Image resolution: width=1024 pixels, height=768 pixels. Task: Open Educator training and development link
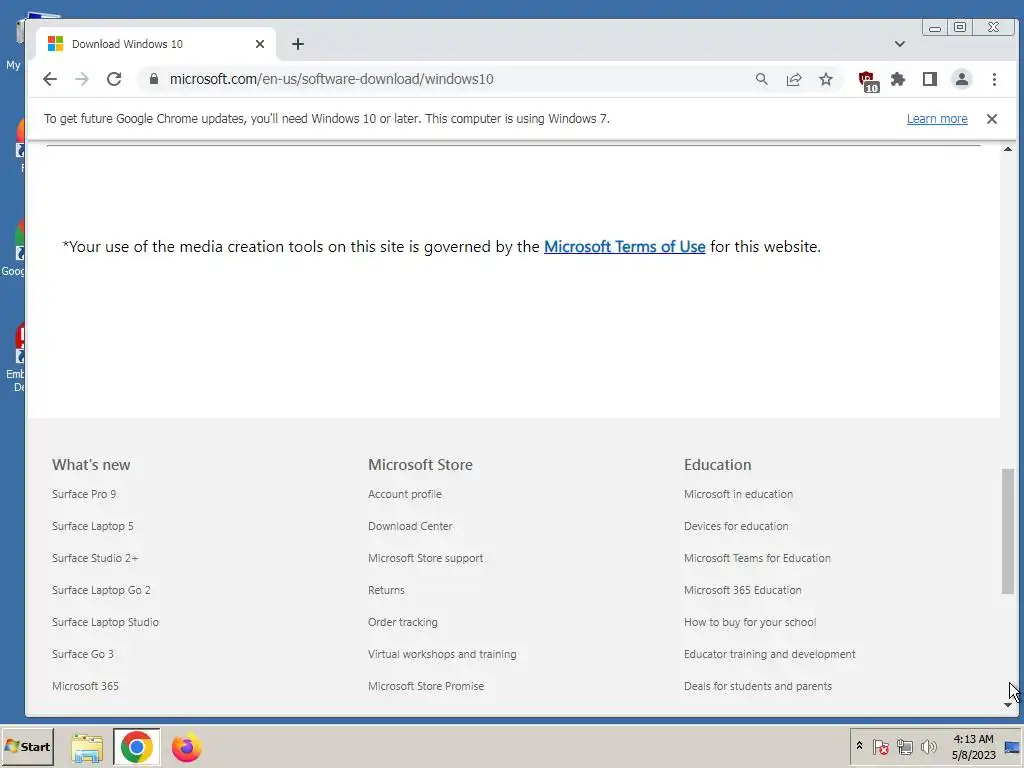tap(769, 654)
